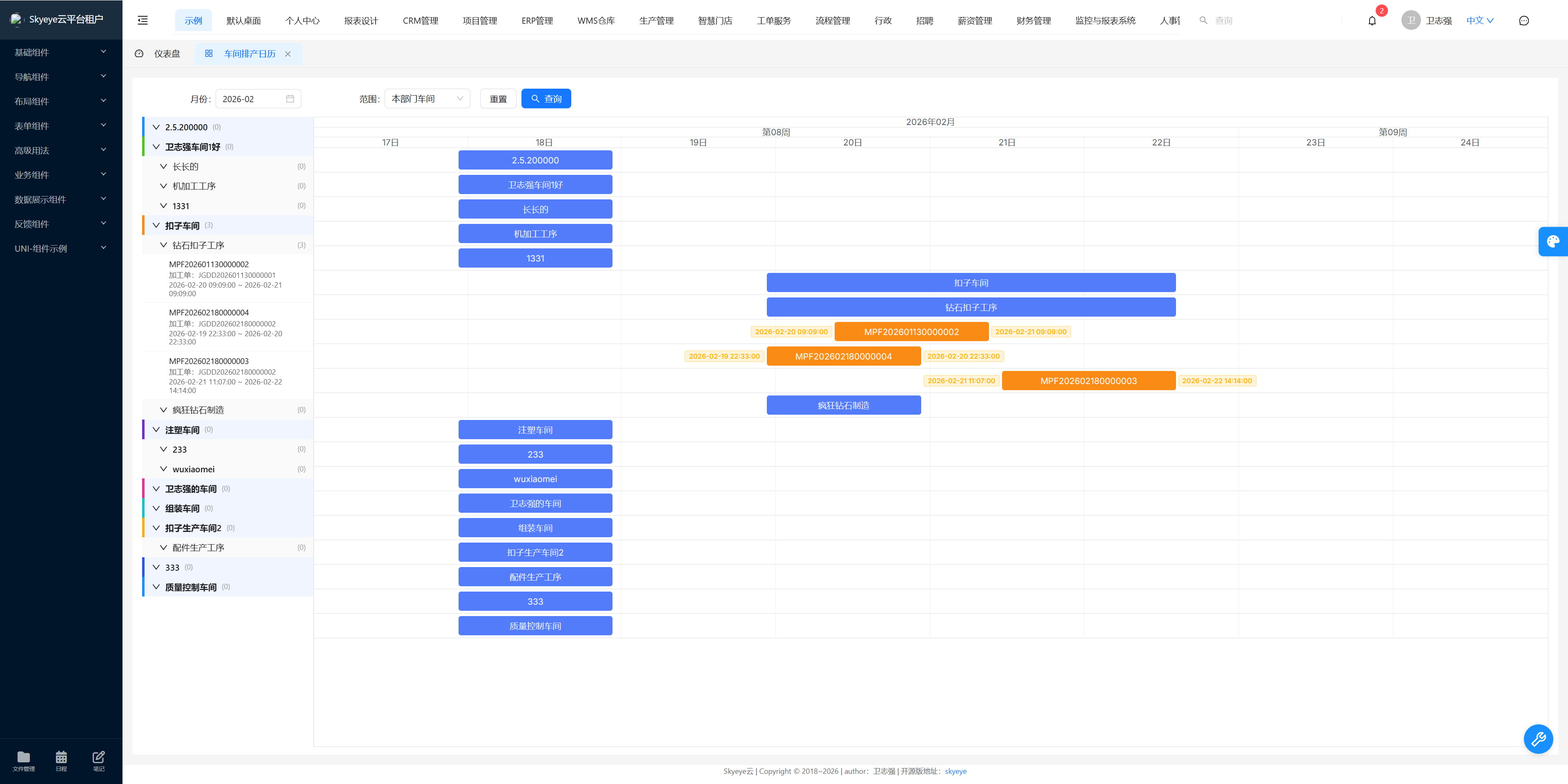Open the schedule calendar icon
Screen dimensions: 1568x784
[62, 760]
